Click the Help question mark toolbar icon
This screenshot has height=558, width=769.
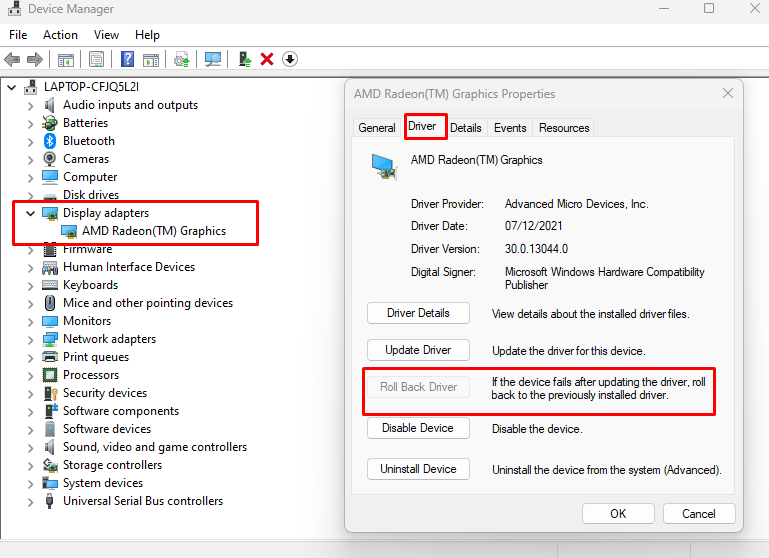tap(128, 60)
